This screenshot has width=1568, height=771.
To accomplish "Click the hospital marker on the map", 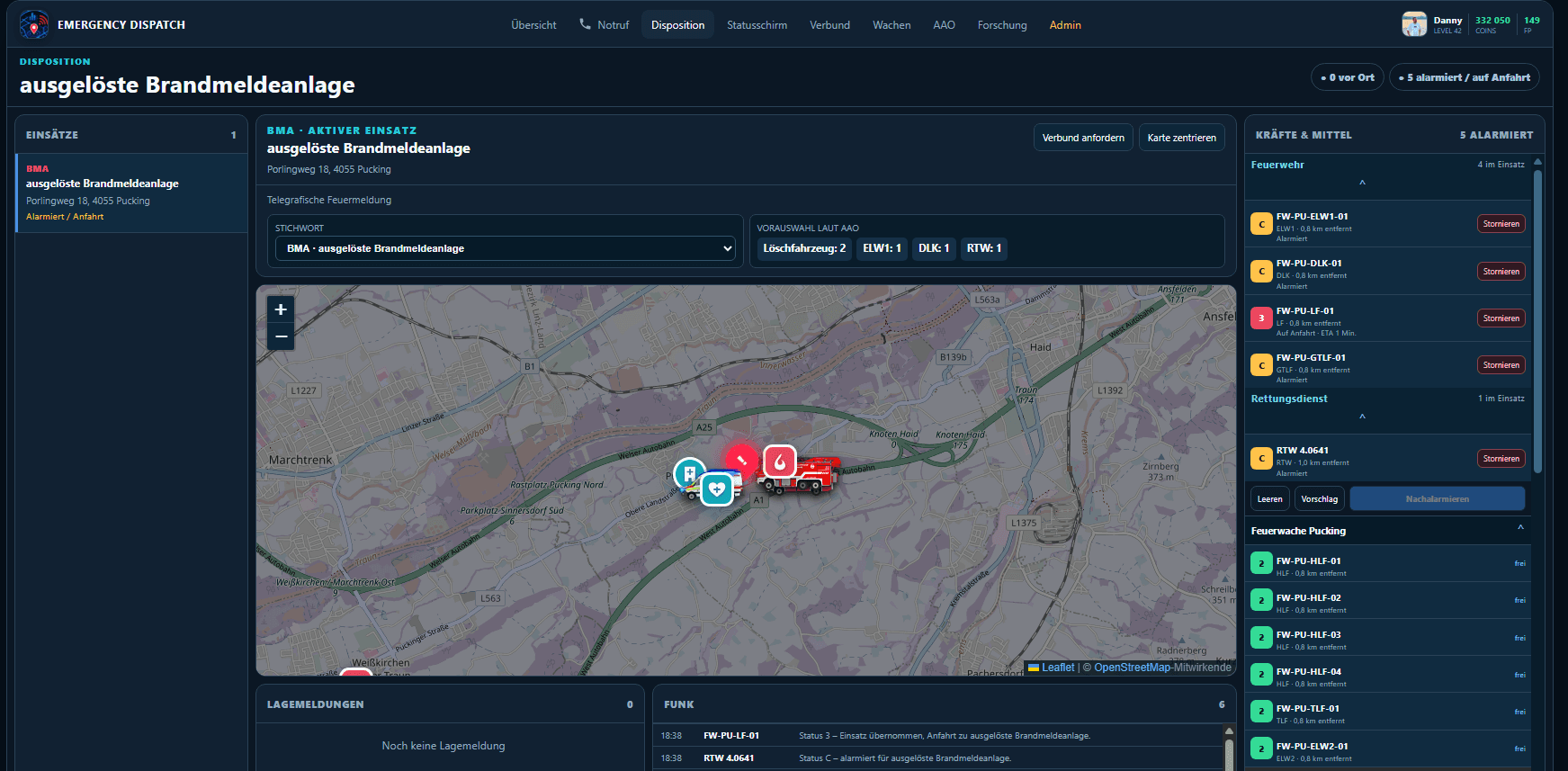I will point(689,472).
